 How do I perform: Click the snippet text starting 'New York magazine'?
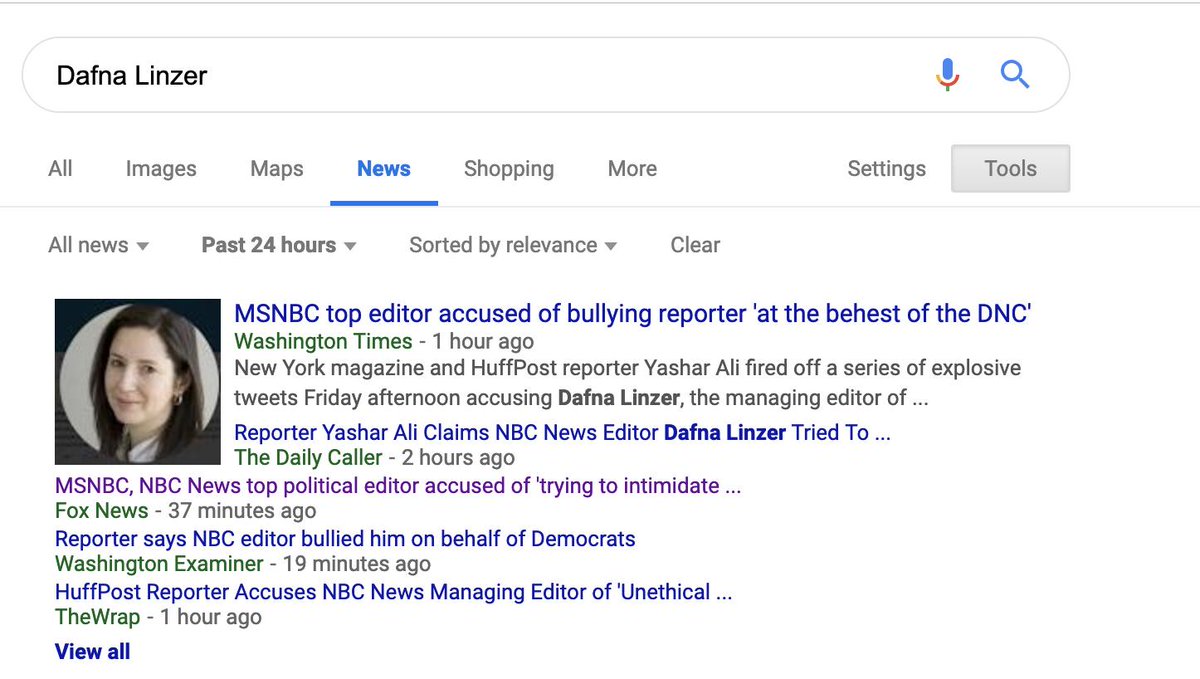coord(628,383)
